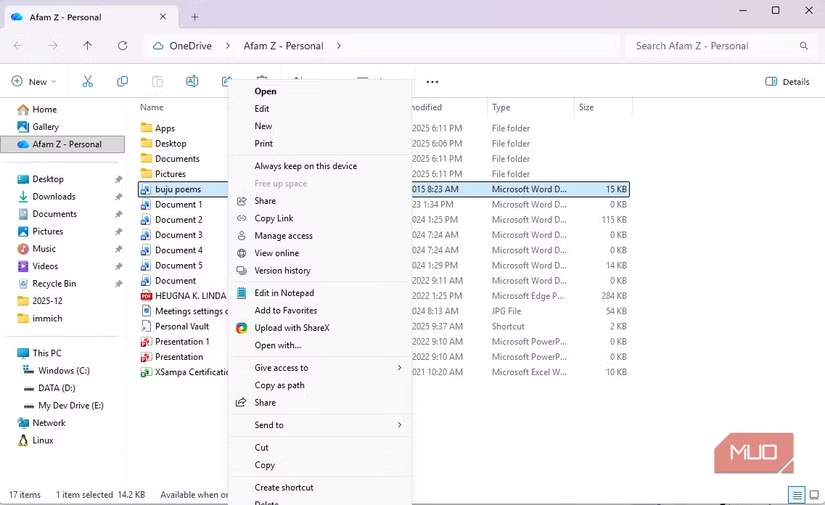Viewport: 825px width, 505px height.
Task: Toggle the Details pane
Action: 787,82
